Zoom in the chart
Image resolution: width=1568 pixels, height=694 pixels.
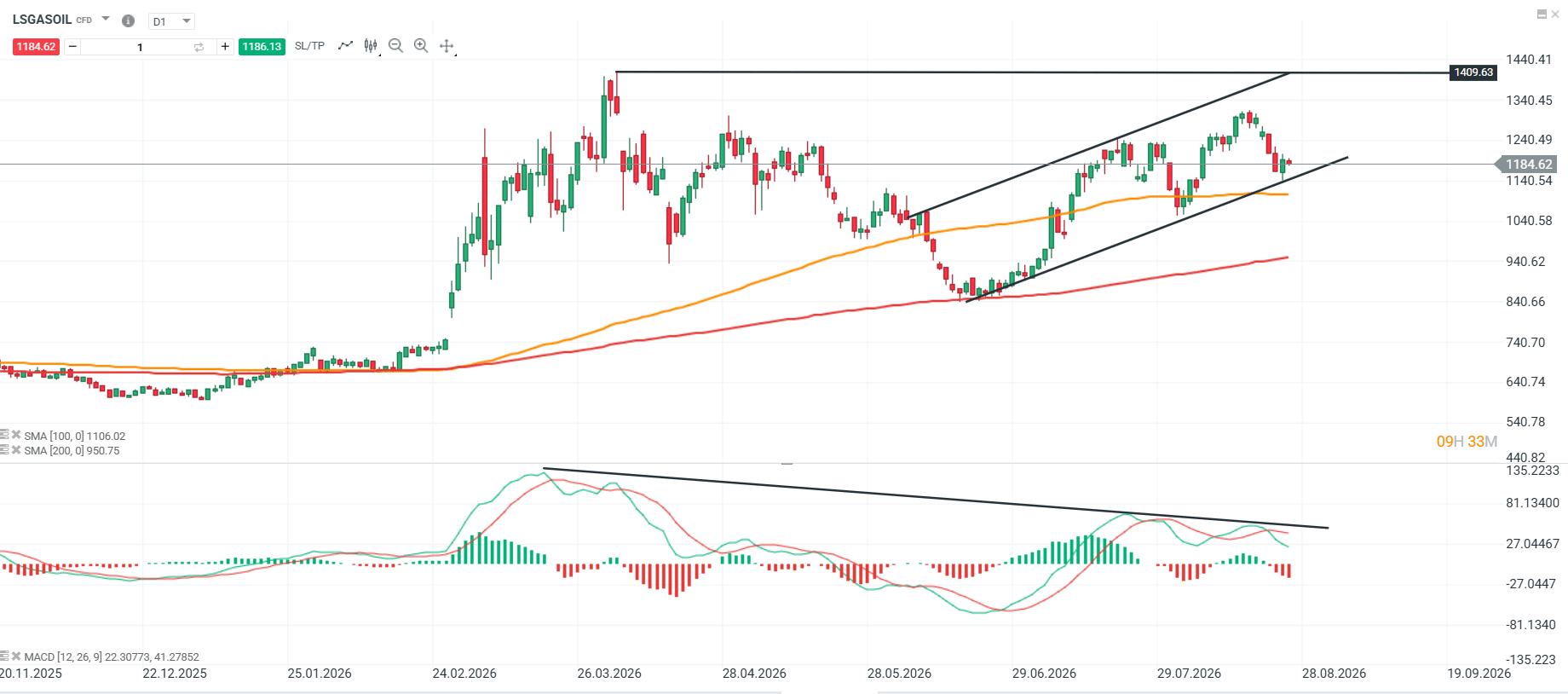pos(421,45)
